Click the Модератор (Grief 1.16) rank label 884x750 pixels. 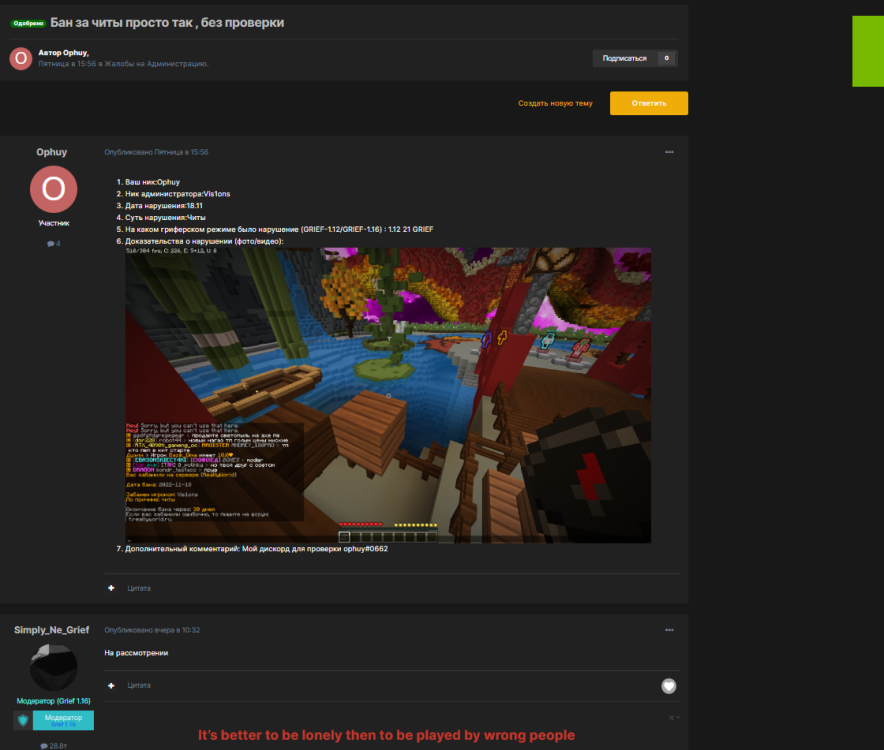coord(54,701)
